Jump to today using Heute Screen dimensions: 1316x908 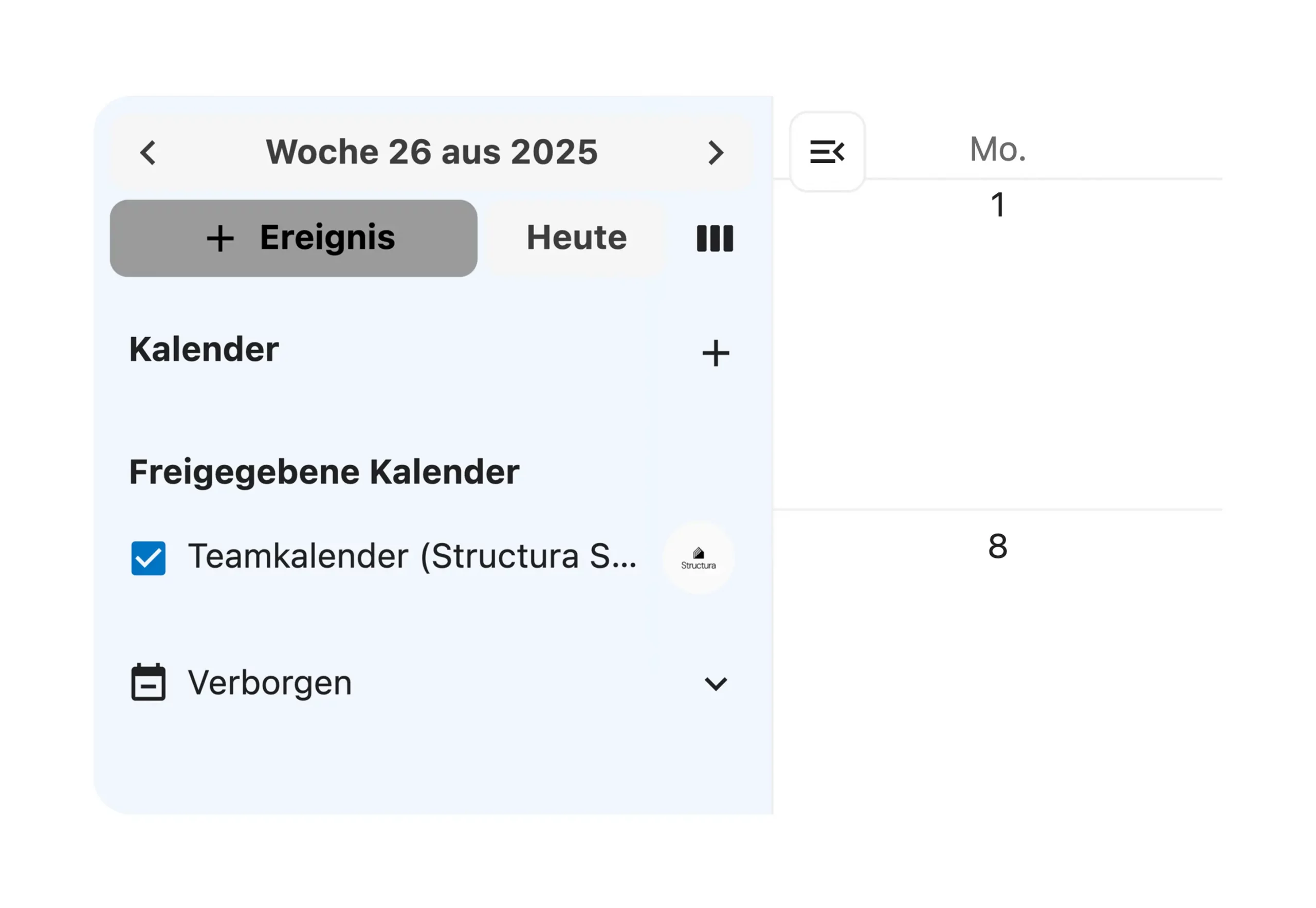576,238
